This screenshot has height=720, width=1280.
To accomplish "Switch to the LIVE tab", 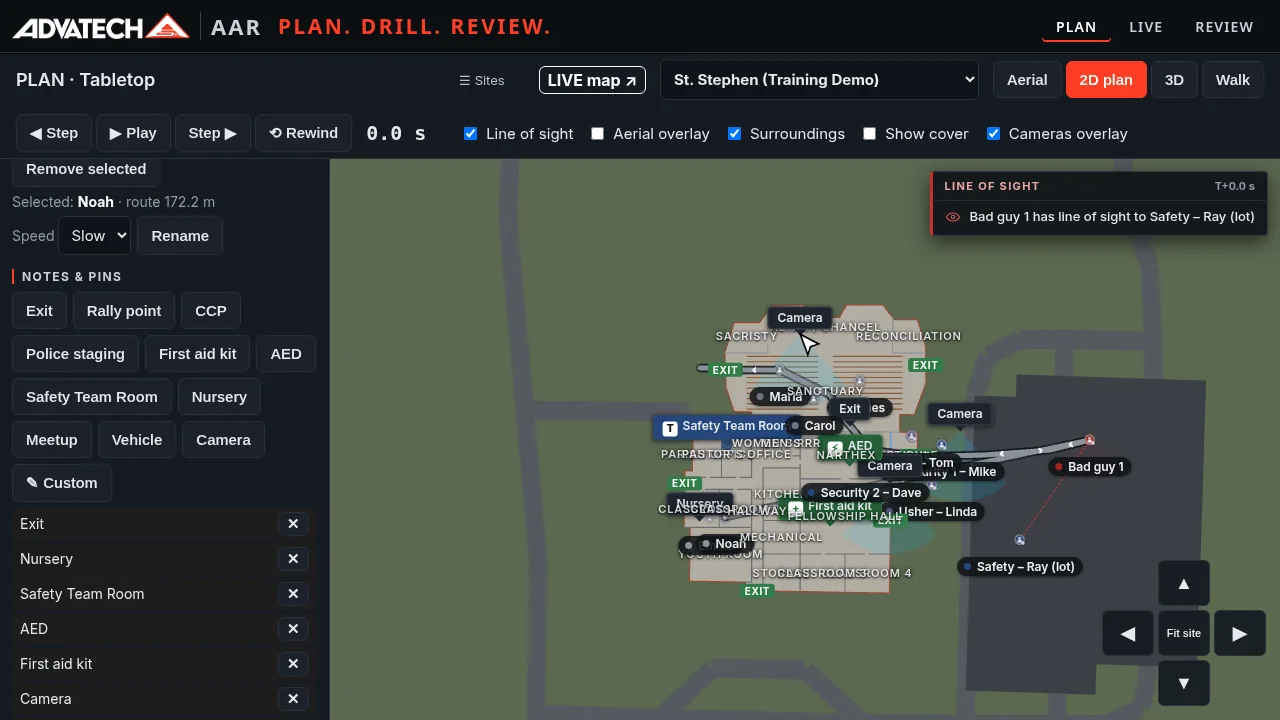I will pyautogui.click(x=1146, y=27).
